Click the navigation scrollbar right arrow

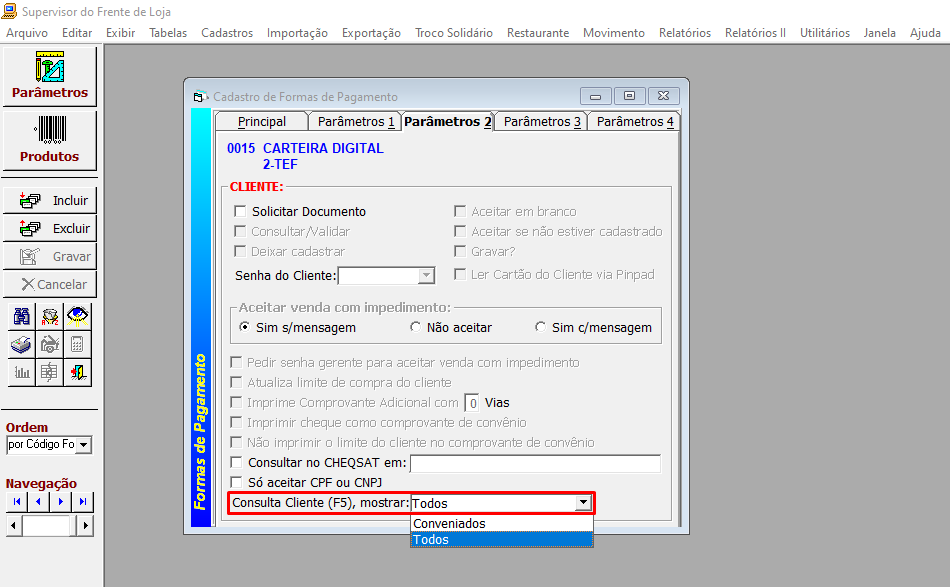[x=85, y=525]
